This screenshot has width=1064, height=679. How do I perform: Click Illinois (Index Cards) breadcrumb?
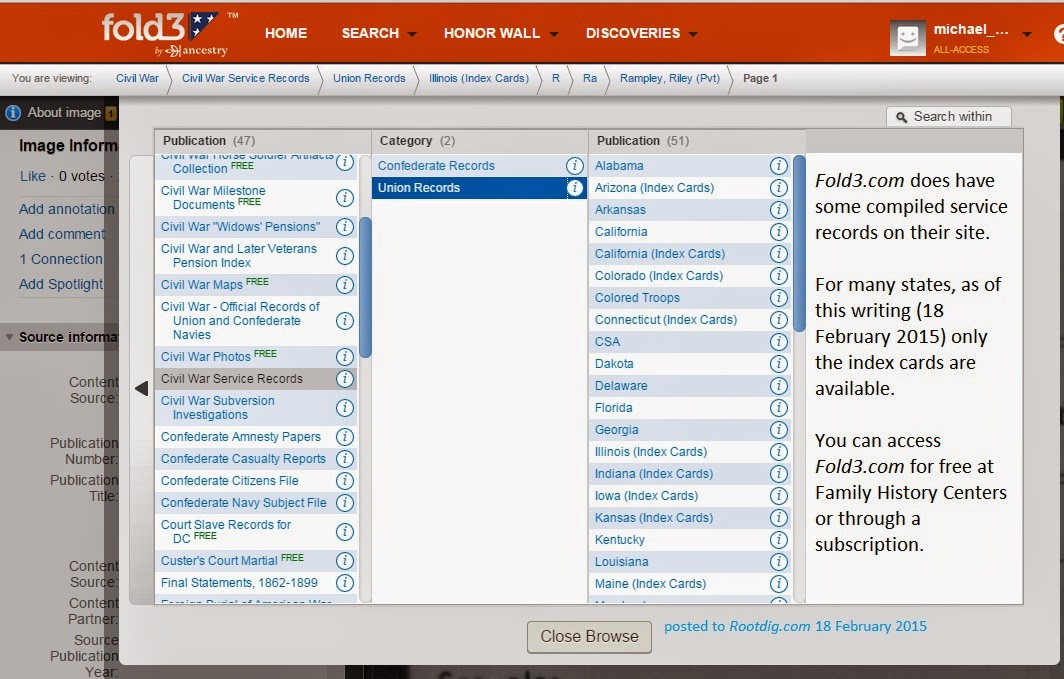[478, 78]
